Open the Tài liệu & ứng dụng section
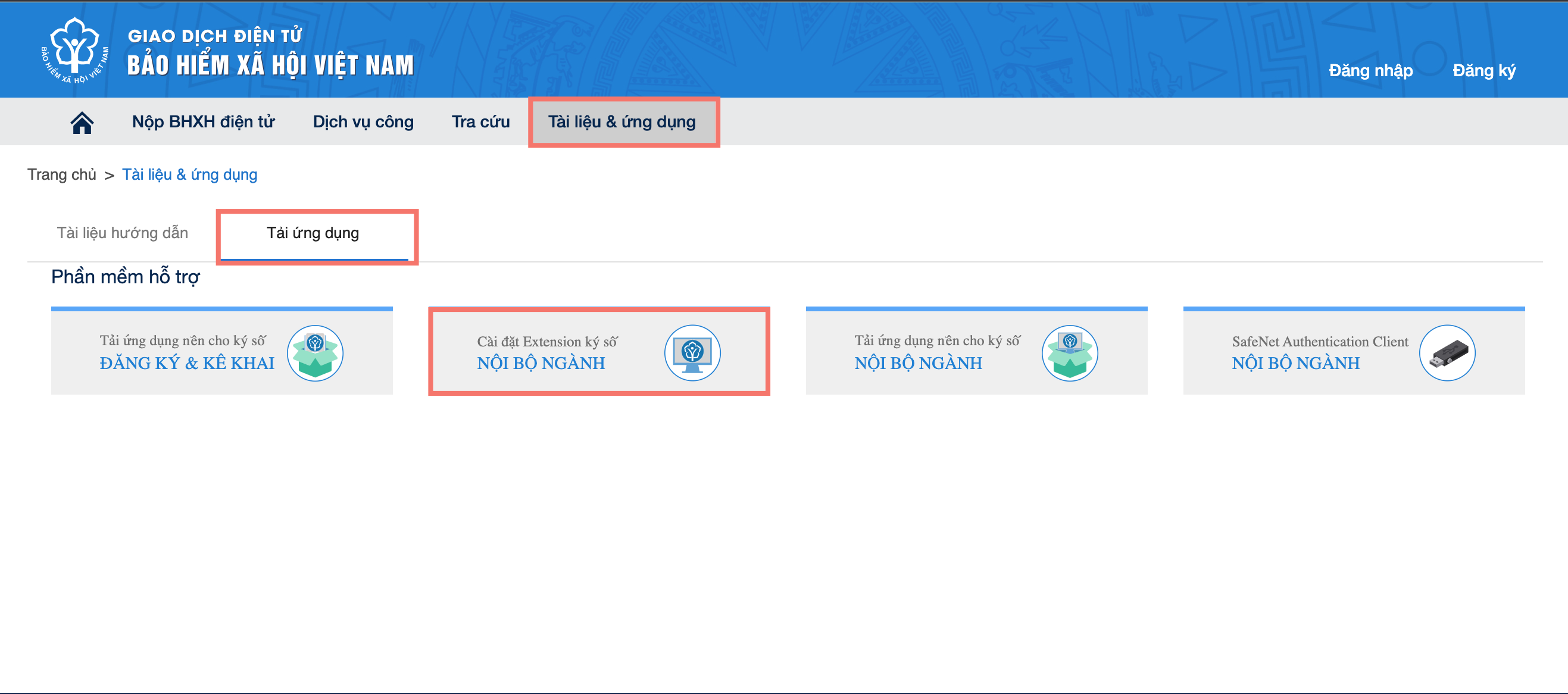 [623, 121]
